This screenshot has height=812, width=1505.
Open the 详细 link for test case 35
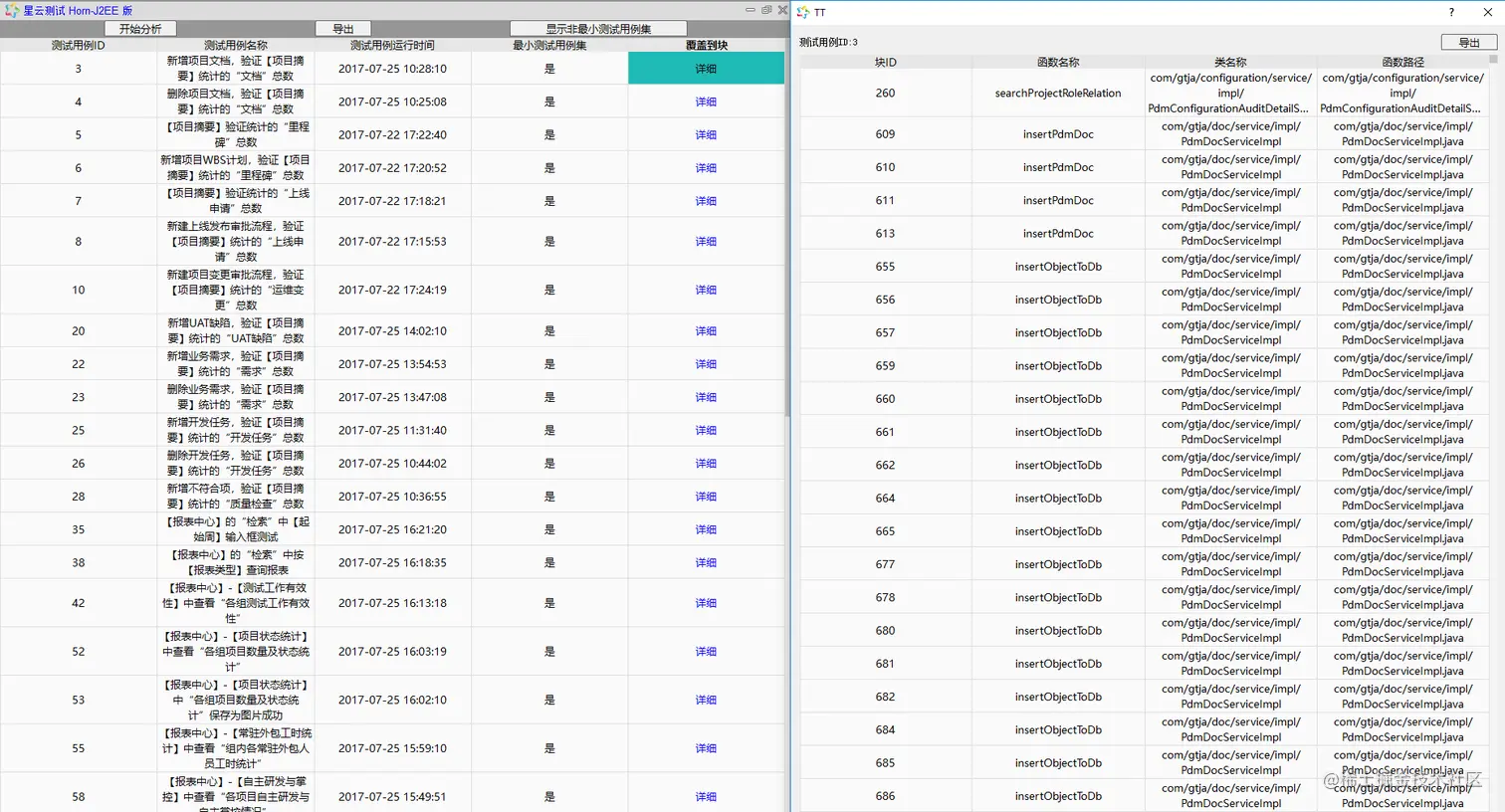(x=706, y=529)
